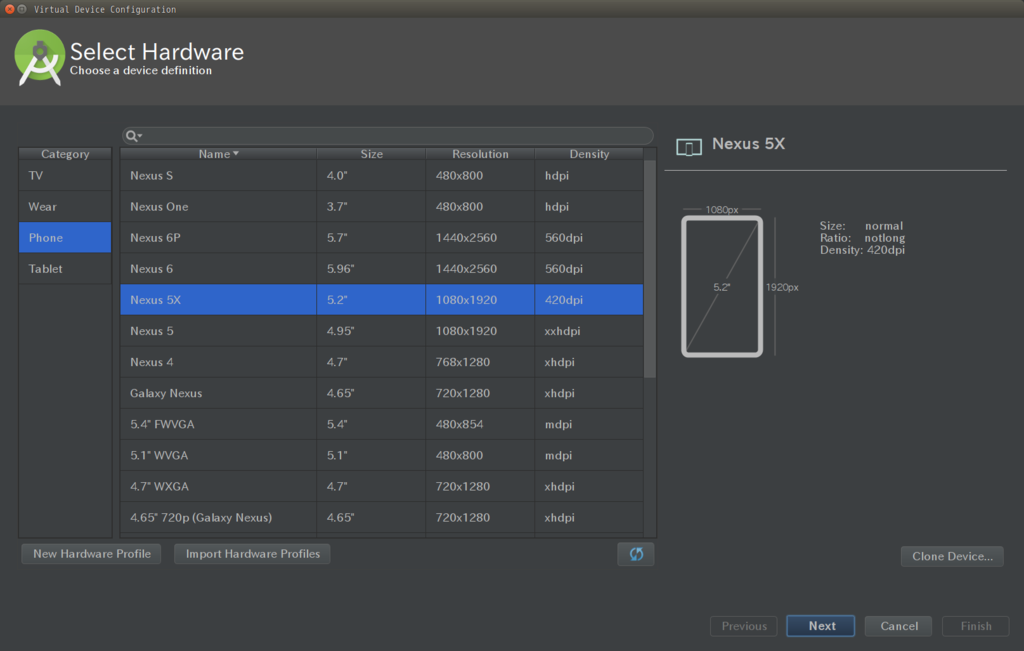
Task: Select the TV category
Action: (x=65, y=176)
